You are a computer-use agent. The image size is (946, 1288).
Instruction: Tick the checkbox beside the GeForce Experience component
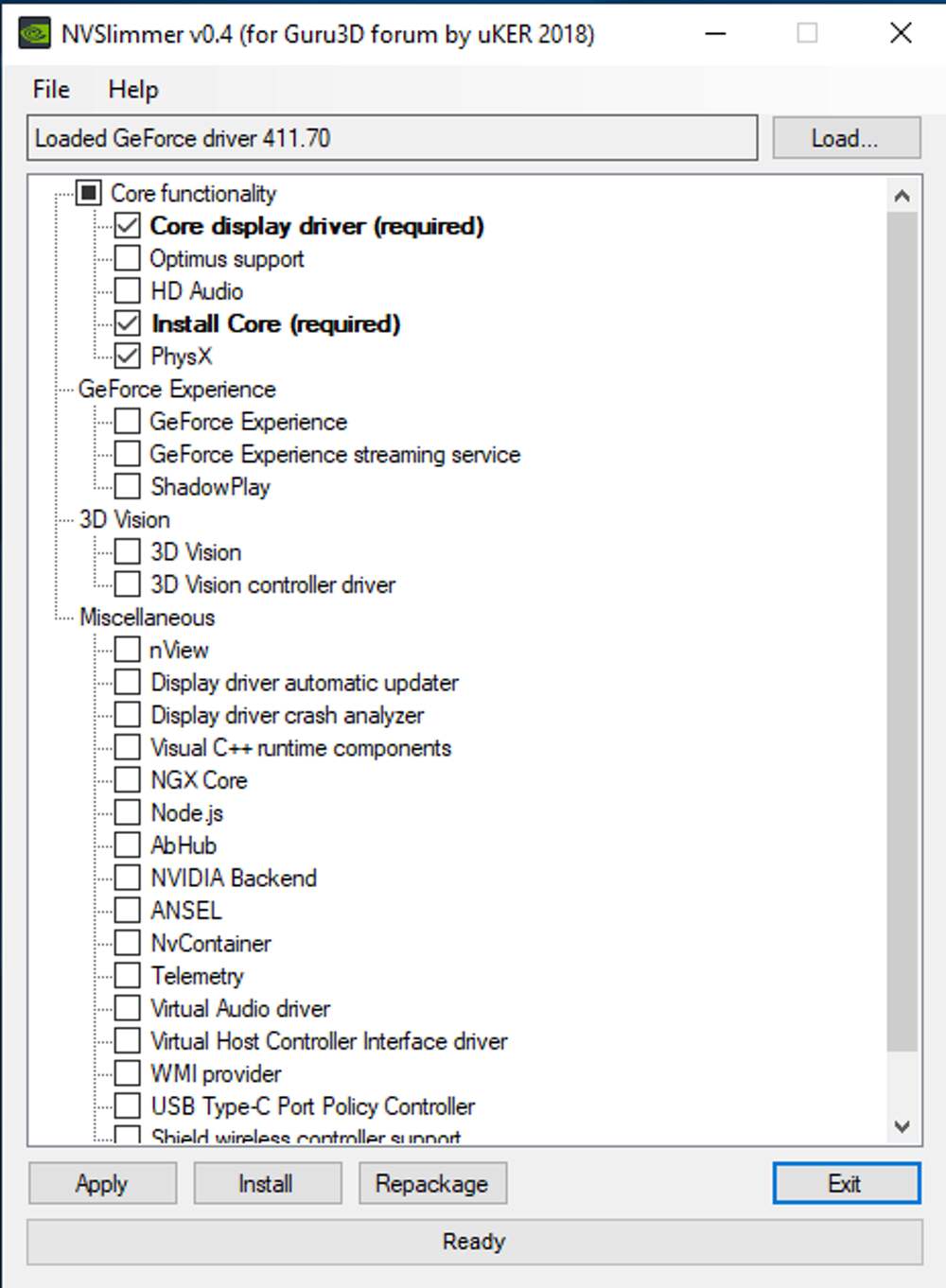[128, 422]
